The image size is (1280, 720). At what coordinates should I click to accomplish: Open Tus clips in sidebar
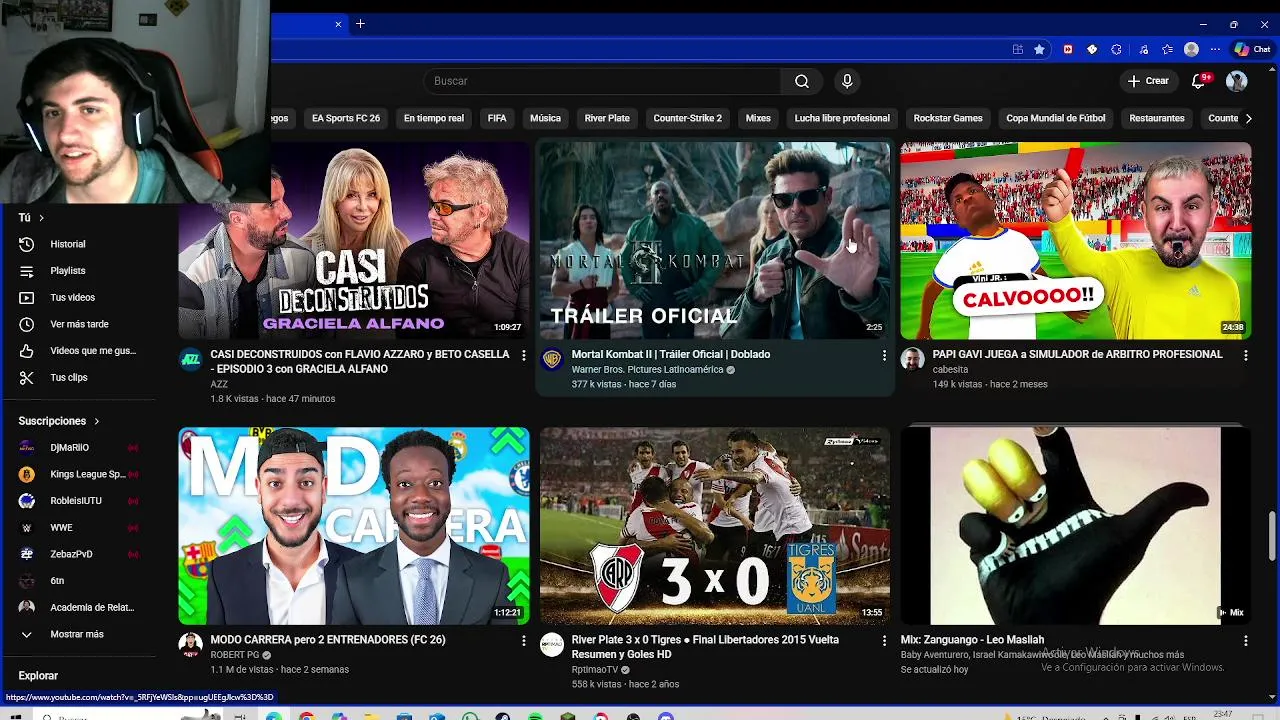tap(68, 378)
